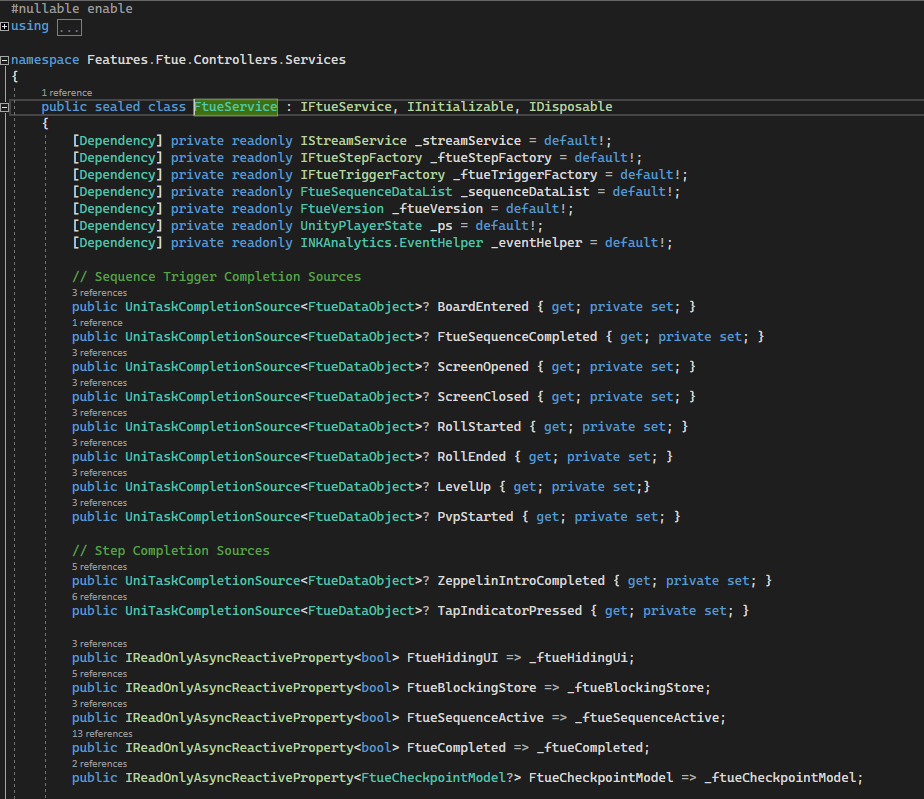This screenshot has height=799, width=924.
Task: Open 1 reference link above FtueSequenceCompleted
Action: click(x=97, y=323)
